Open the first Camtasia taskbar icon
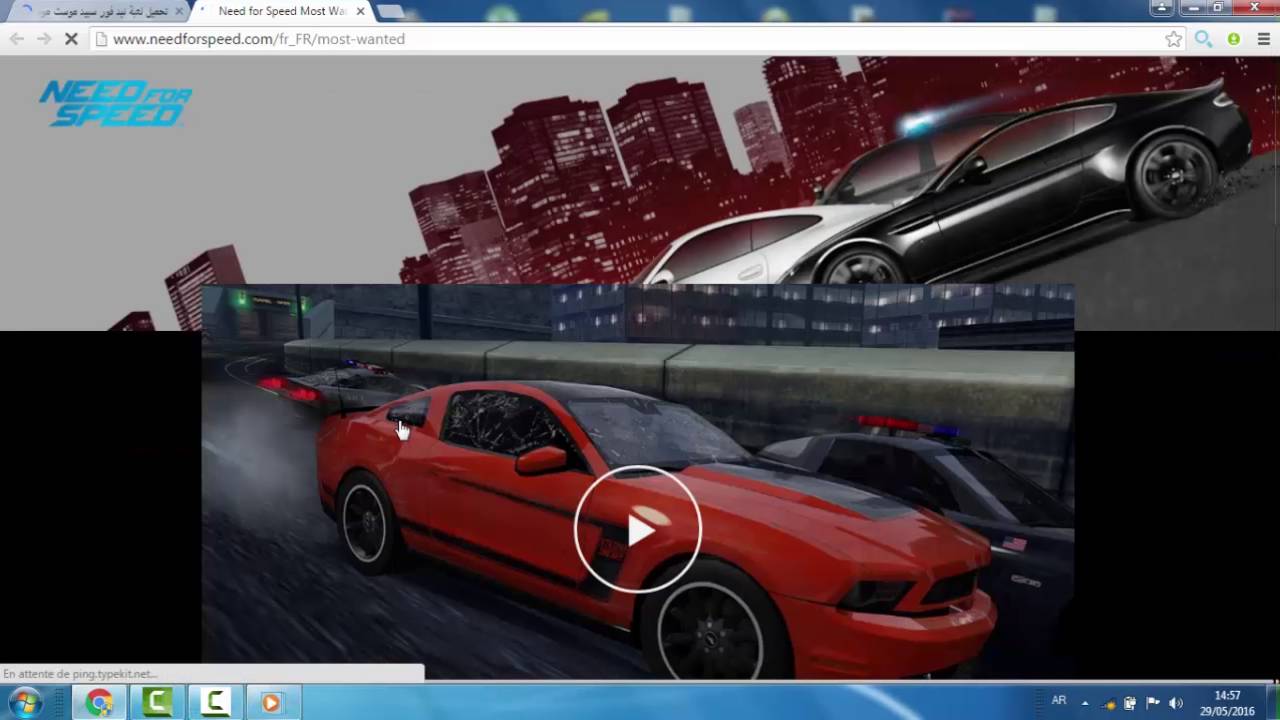The width and height of the screenshot is (1280, 720). [157, 703]
